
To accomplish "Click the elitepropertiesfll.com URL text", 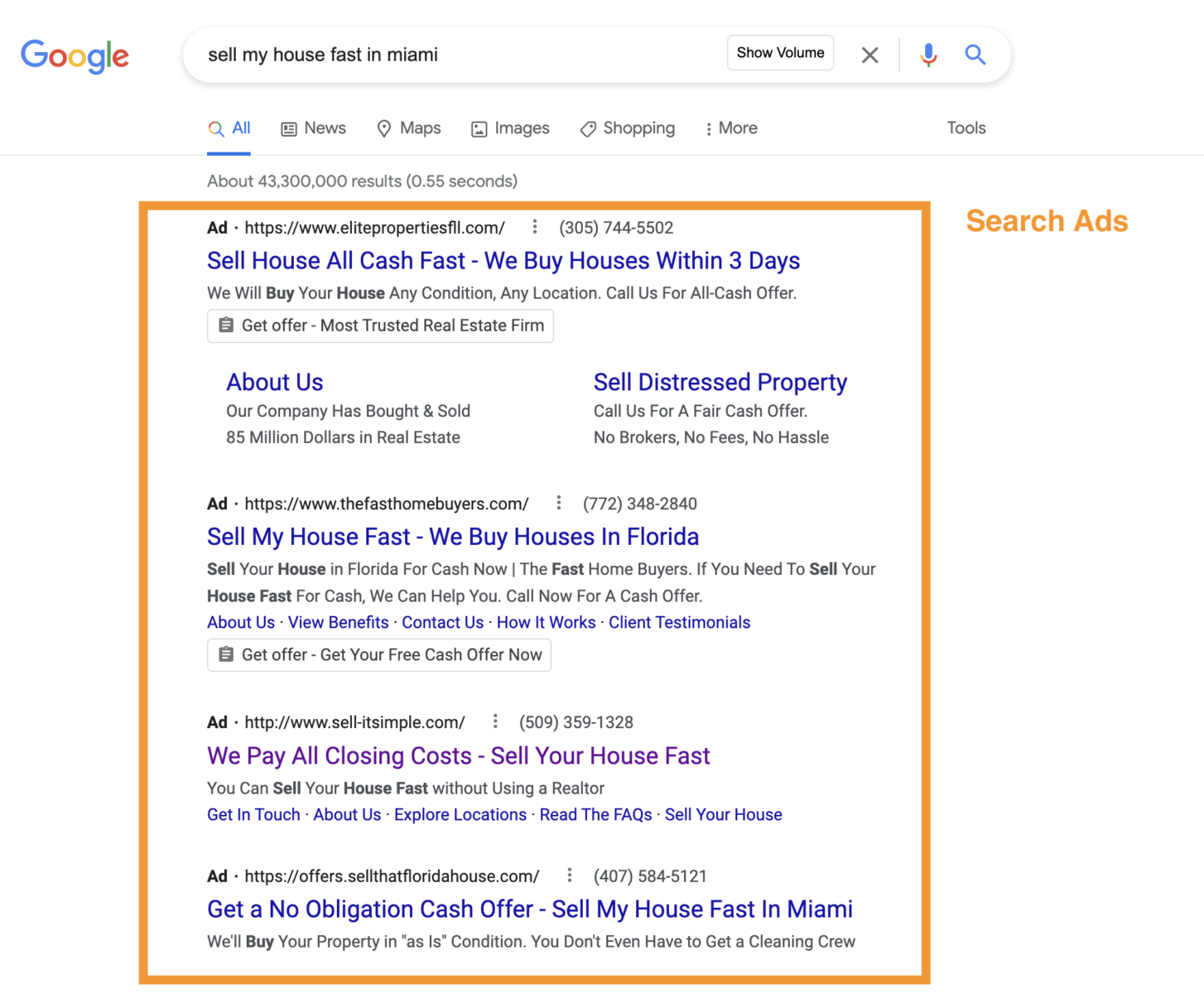I will pyautogui.click(x=375, y=228).
